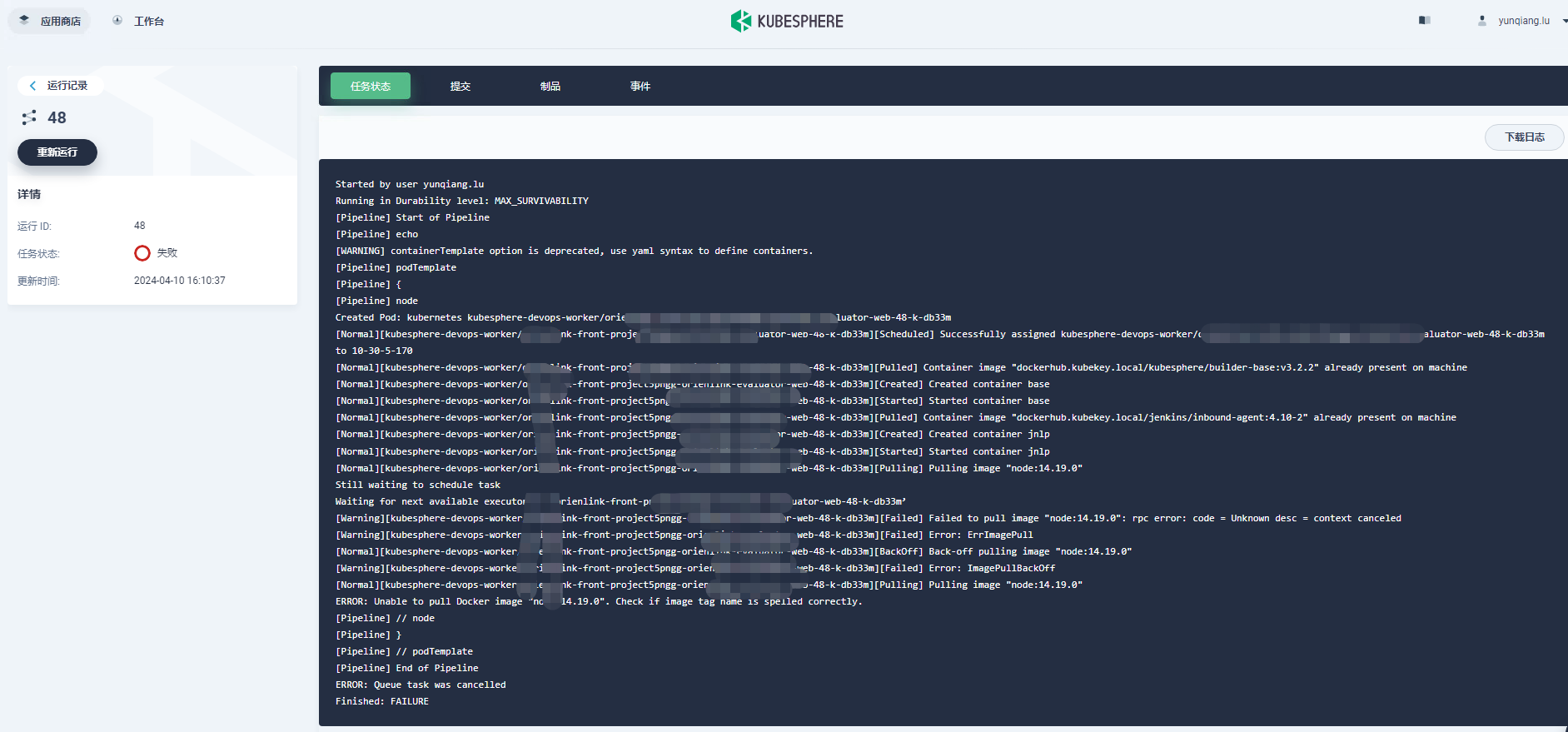Click the 更新时间 label
The height and width of the screenshot is (732, 1568).
38,281
